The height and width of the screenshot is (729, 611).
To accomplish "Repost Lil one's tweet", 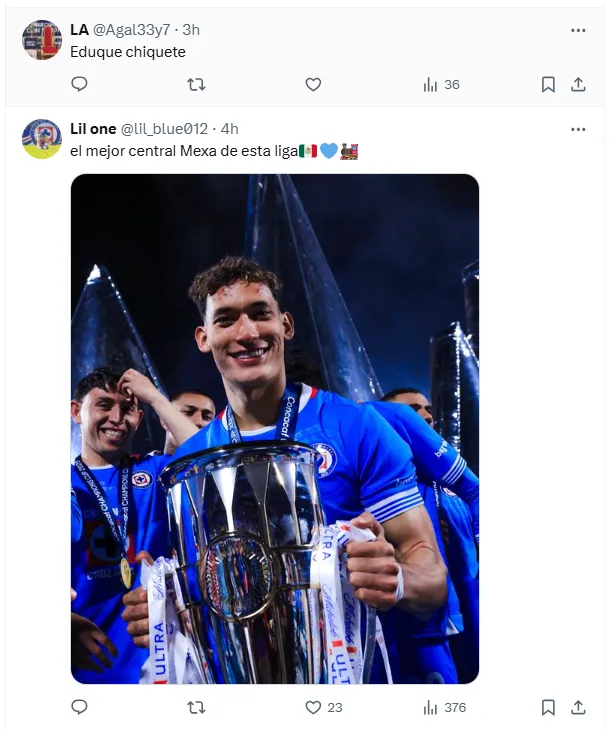I will [x=196, y=707].
